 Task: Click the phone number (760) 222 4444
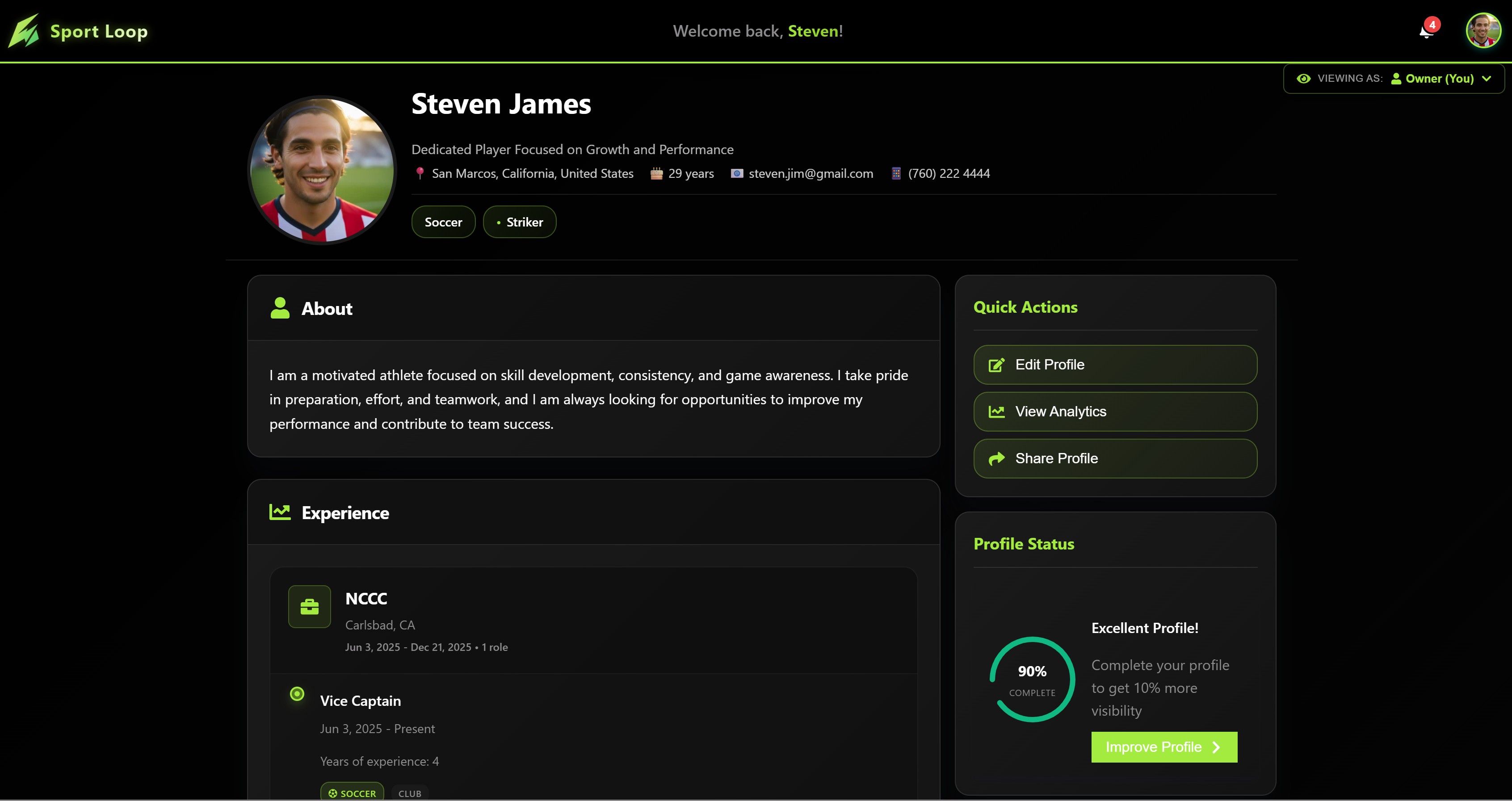[x=947, y=173]
